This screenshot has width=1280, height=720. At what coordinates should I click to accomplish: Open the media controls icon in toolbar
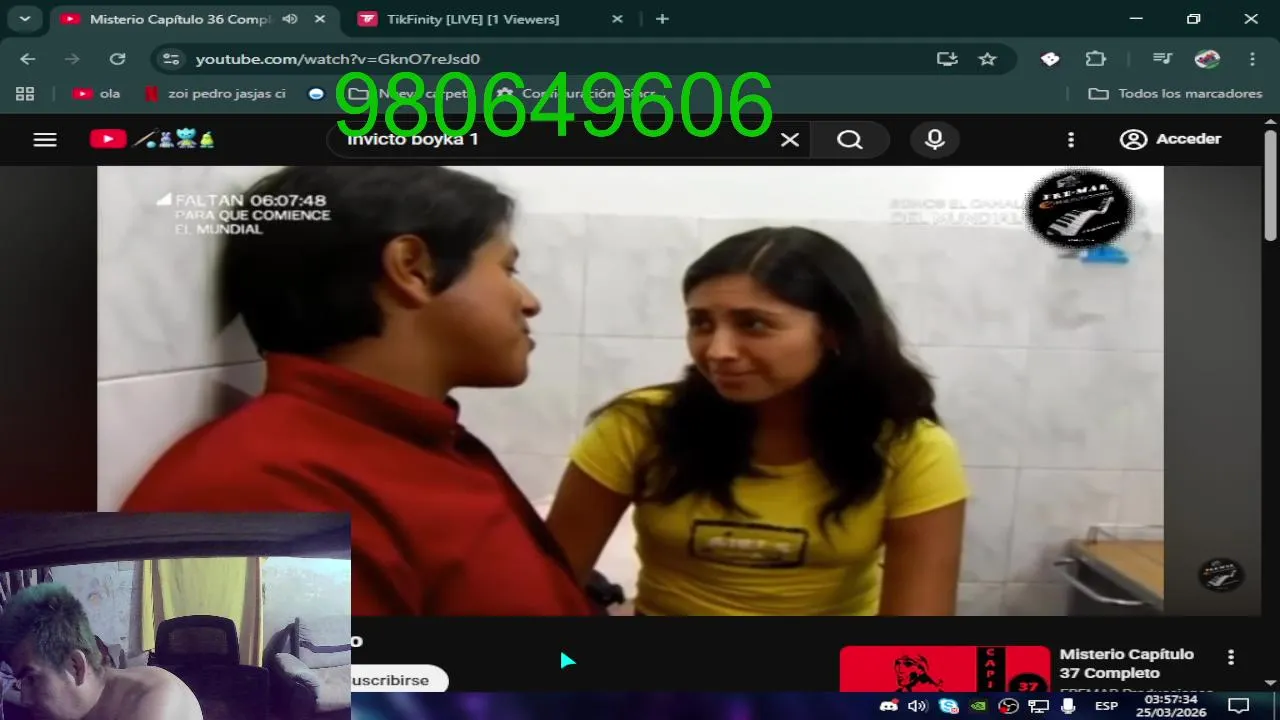1161,59
